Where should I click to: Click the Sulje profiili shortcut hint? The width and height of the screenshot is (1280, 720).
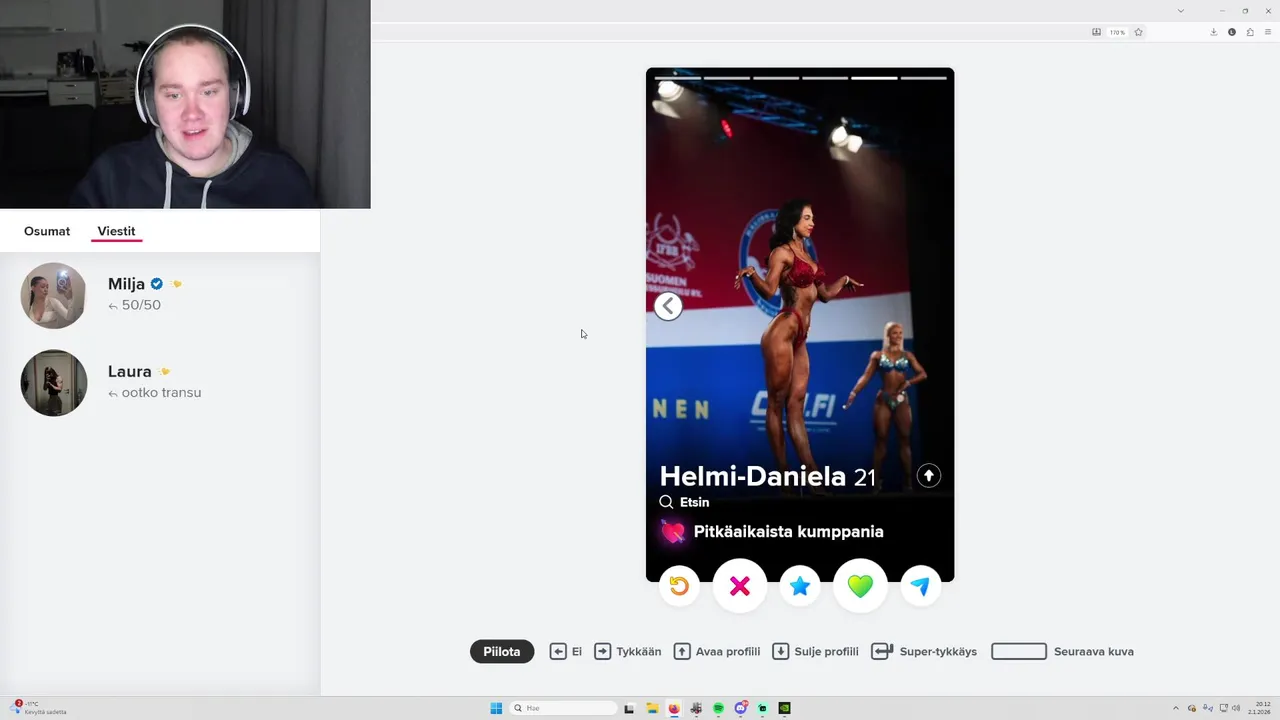pos(816,651)
